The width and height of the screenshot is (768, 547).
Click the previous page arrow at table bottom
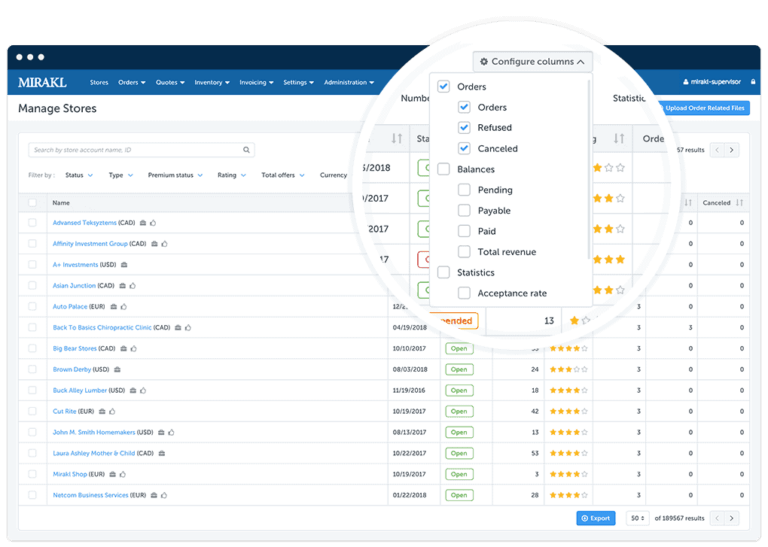click(x=715, y=518)
